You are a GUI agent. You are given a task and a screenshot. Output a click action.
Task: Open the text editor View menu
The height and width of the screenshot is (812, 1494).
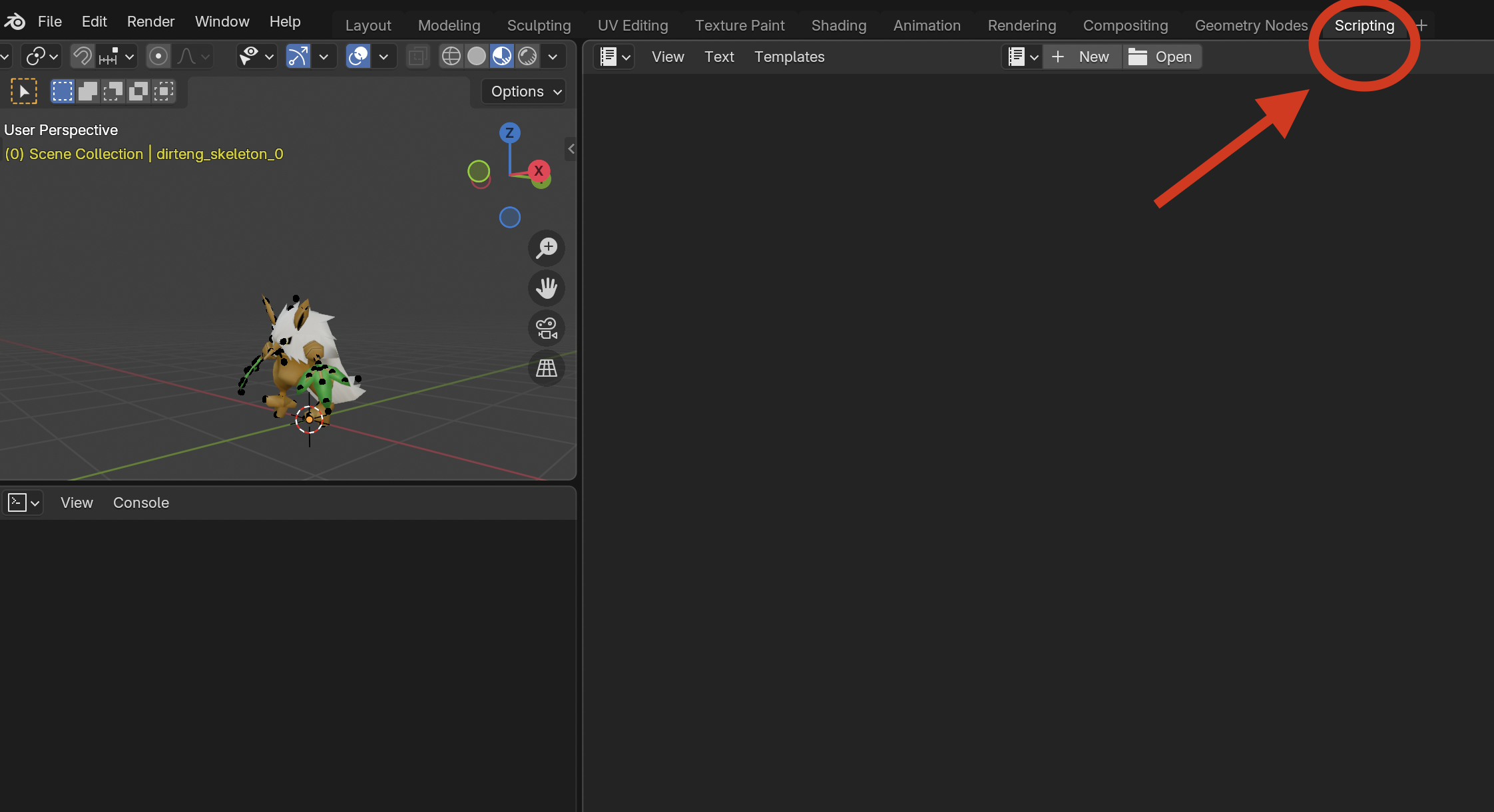(668, 57)
